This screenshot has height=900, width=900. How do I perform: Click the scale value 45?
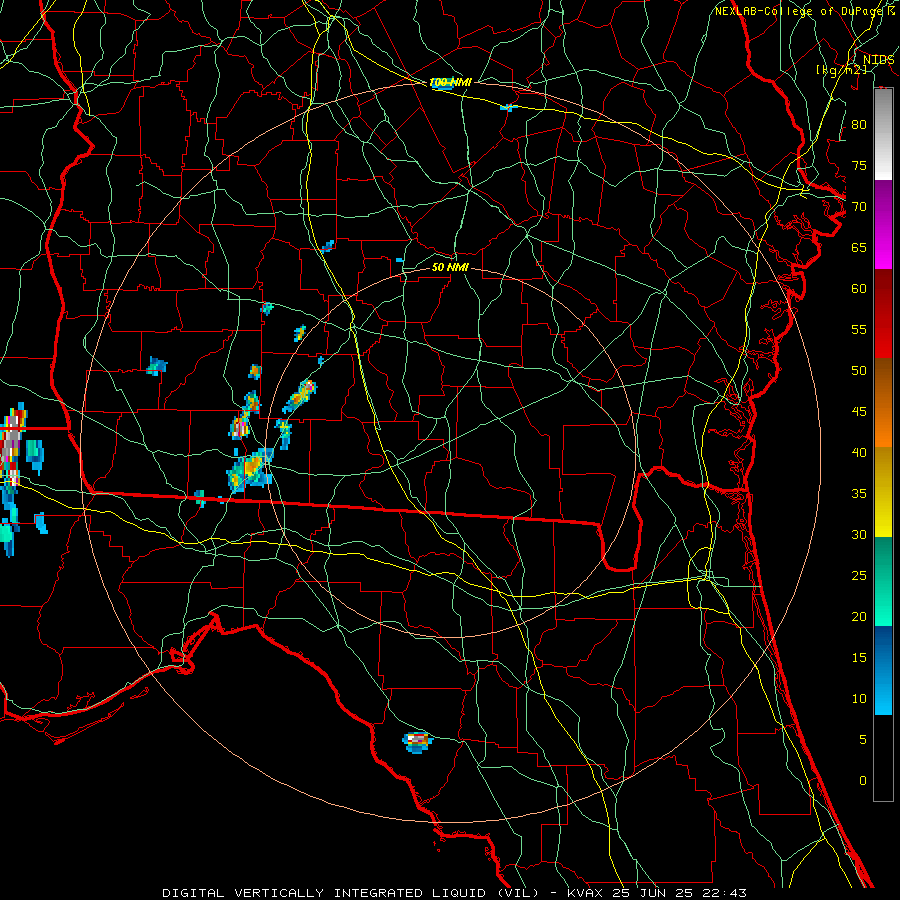tap(859, 412)
